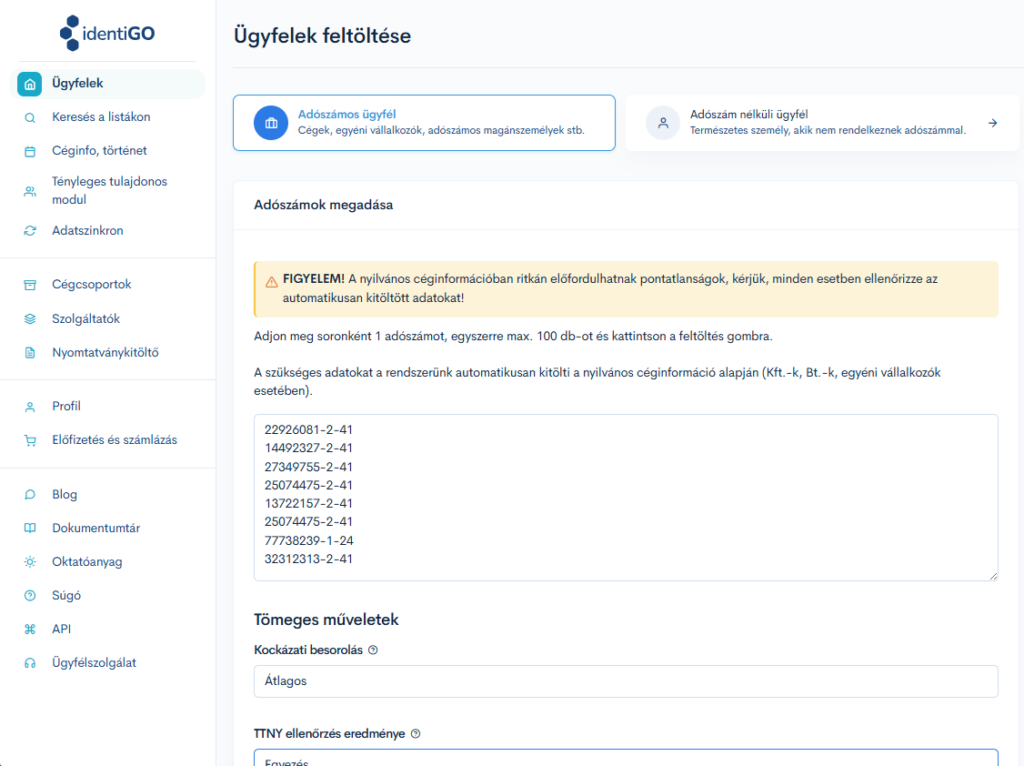Screen dimensions: 1024x766
Task: Go to Céginfo, történet
Action: tap(99, 151)
